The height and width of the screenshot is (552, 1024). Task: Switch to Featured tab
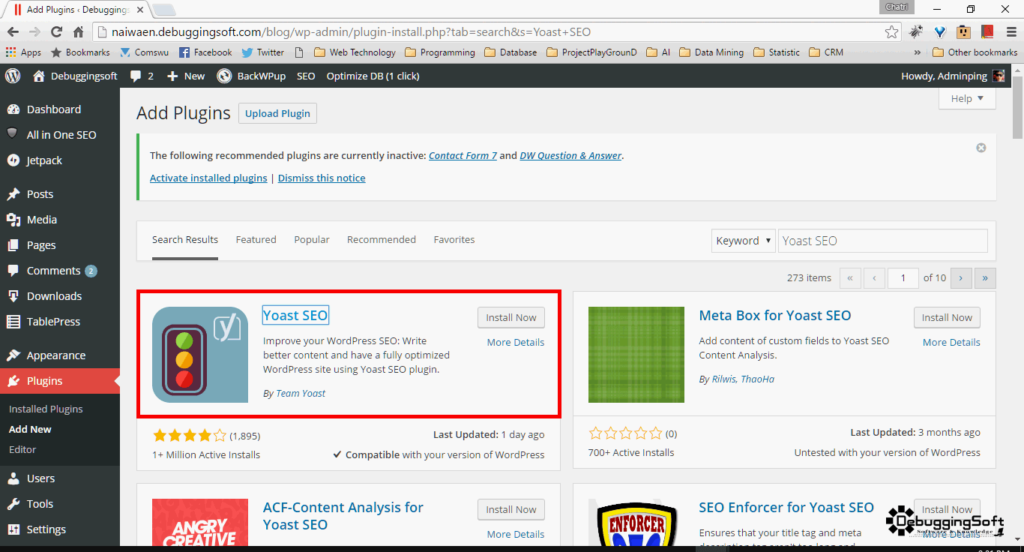(x=256, y=240)
